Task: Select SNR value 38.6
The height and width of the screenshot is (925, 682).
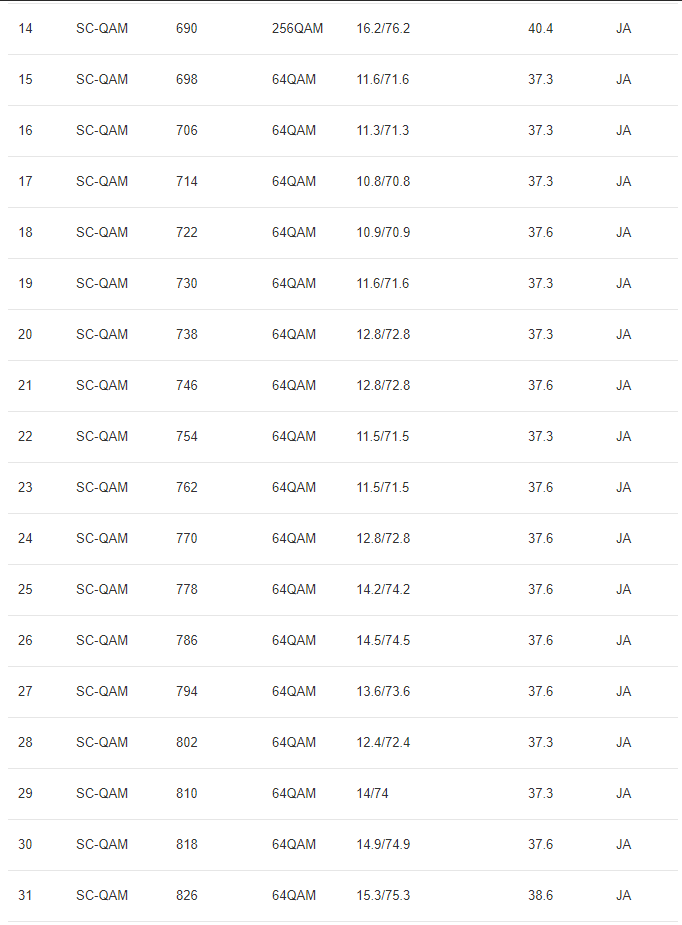Action: [540, 896]
